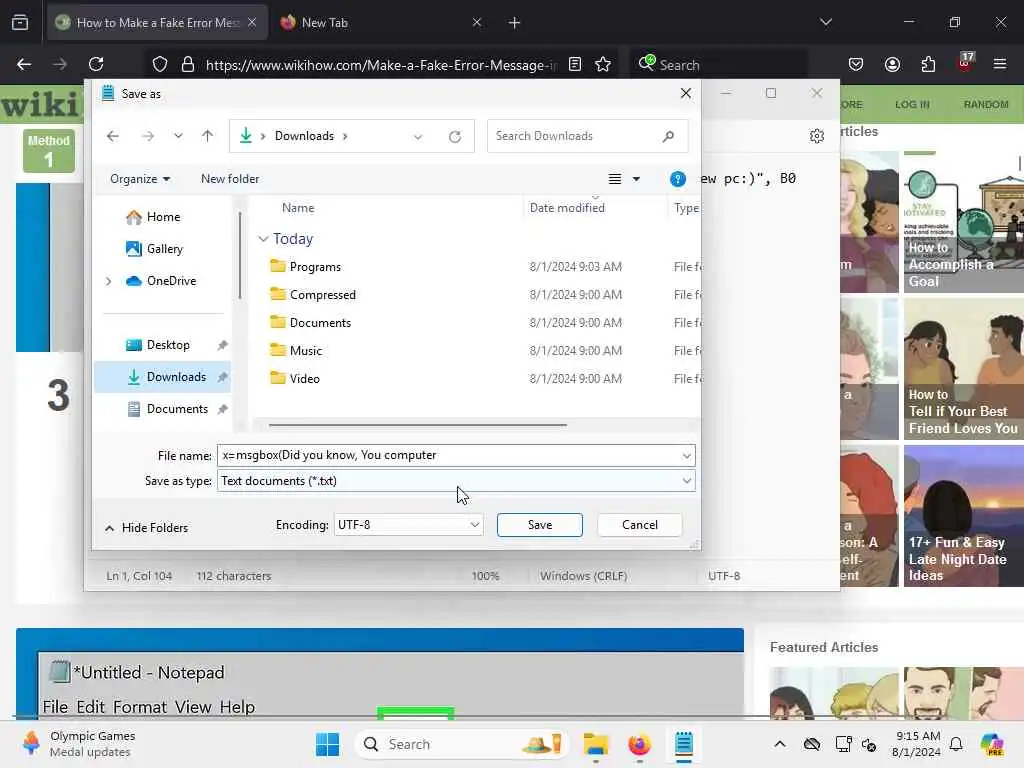Select the Music folder
Viewport: 1024px width, 768px height.
click(x=306, y=351)
